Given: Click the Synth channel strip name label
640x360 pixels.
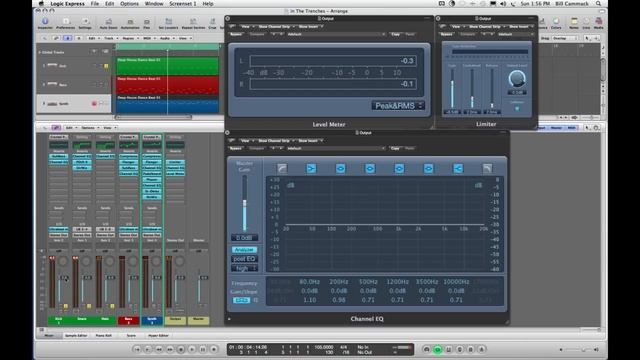Looking at the screenshot, I should point(152,320).
